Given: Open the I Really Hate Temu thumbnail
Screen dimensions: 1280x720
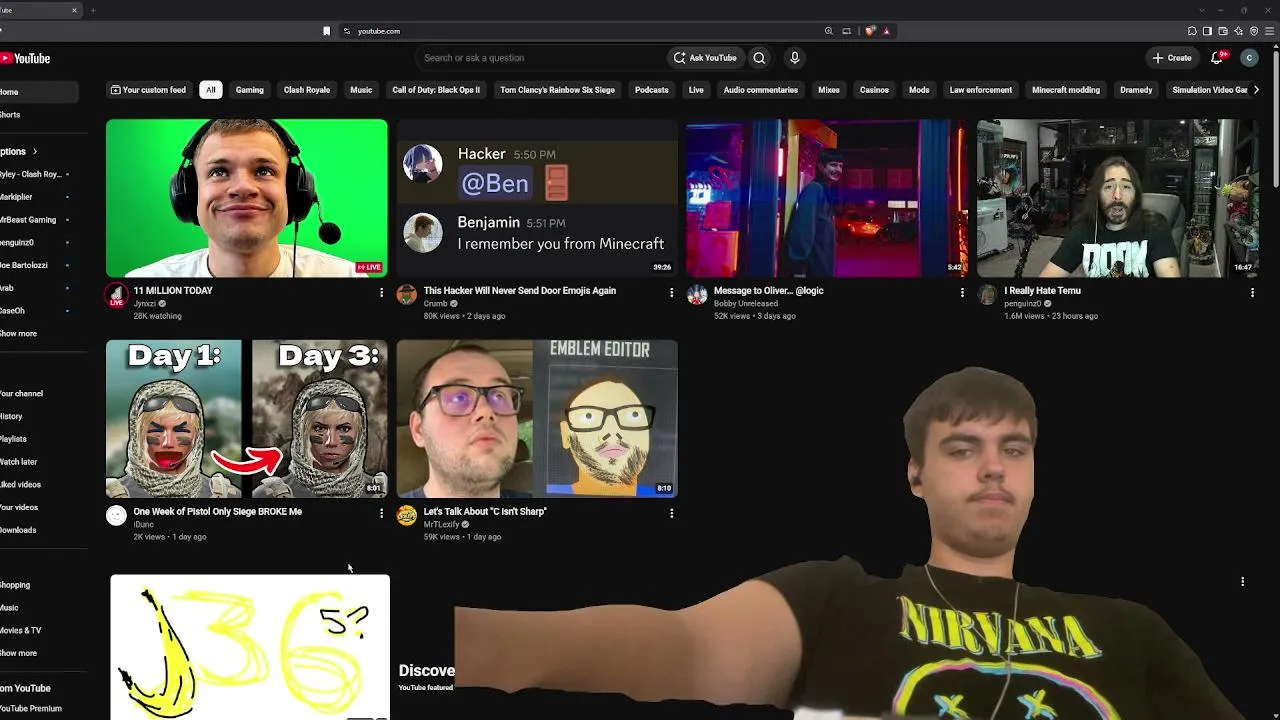Looking at the screenshot, I should coord(1118,198).
